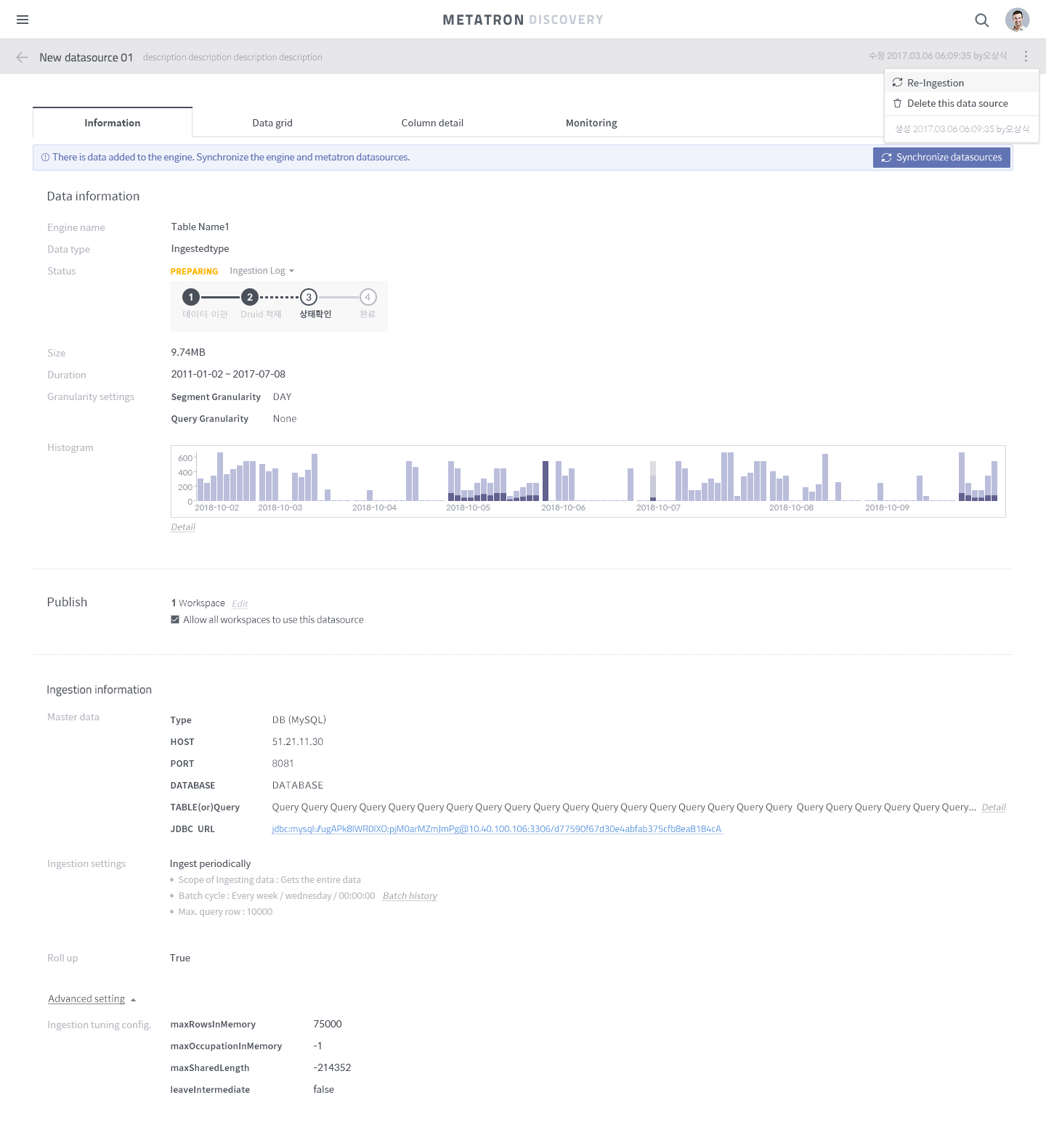Click the dark bar at 2018-10-06 in histogram
This screenshot has height=1148, width=1046.
pyautogui.click(x=546, y=481)
